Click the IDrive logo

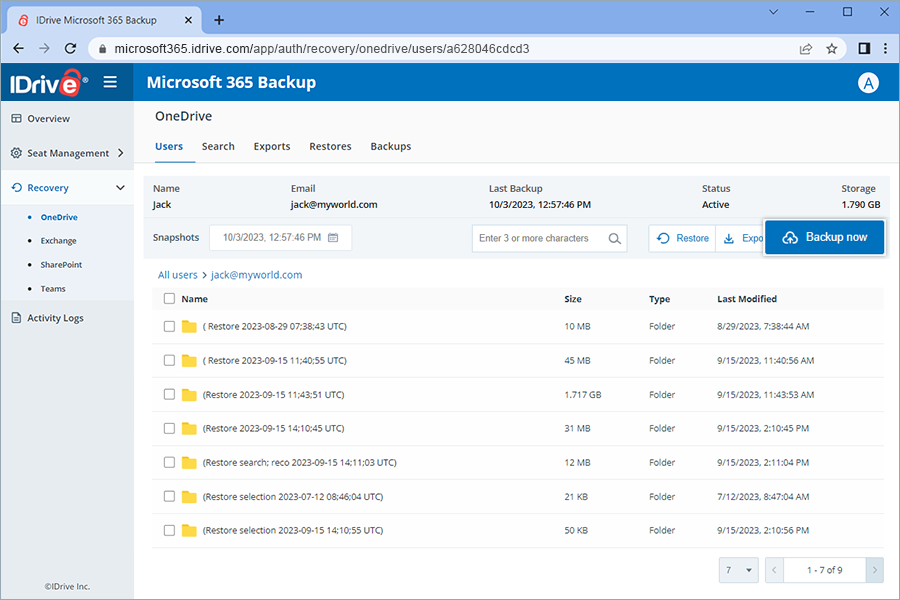click(48, 83)
